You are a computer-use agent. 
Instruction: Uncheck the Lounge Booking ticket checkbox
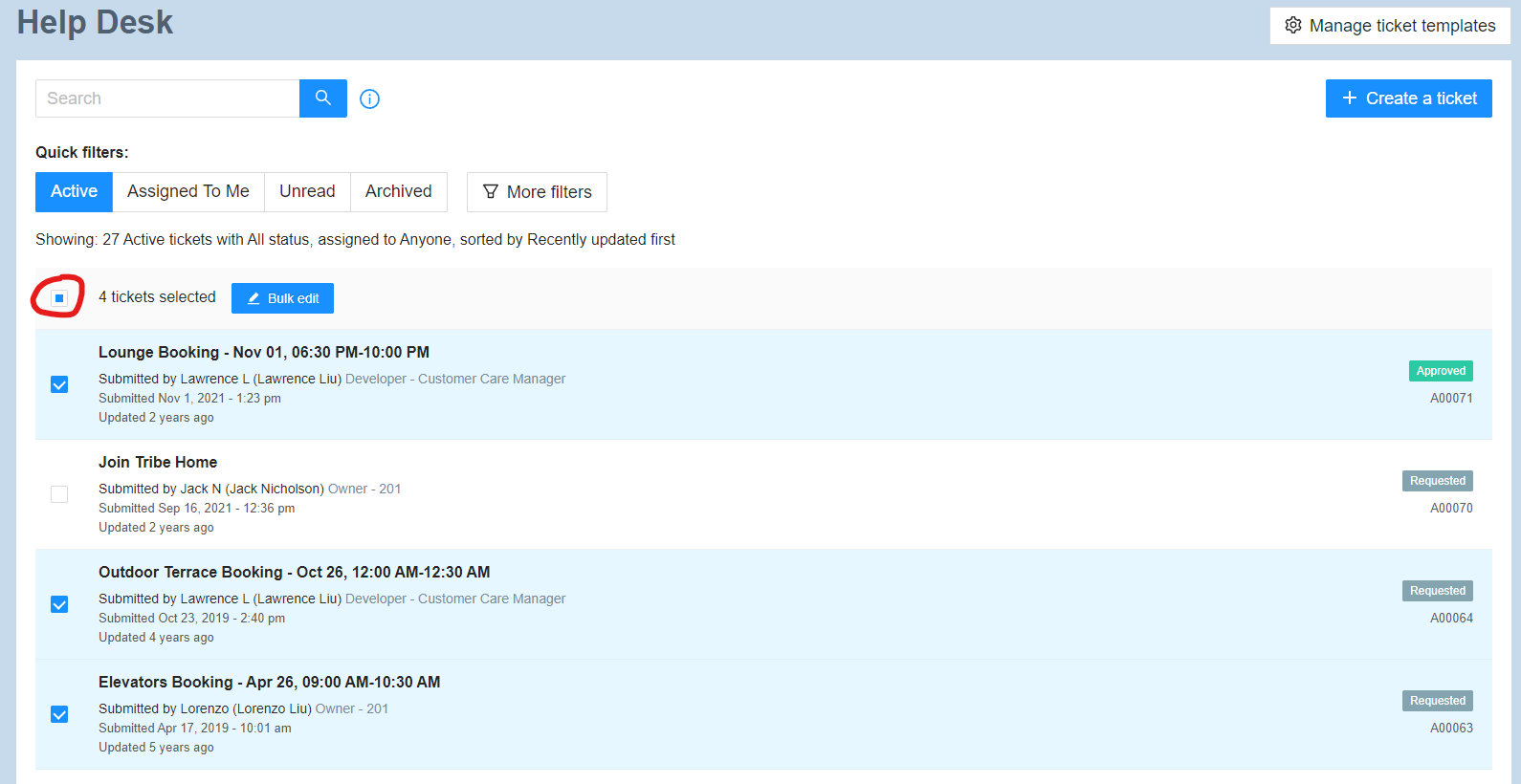click(x=59, y=384)
